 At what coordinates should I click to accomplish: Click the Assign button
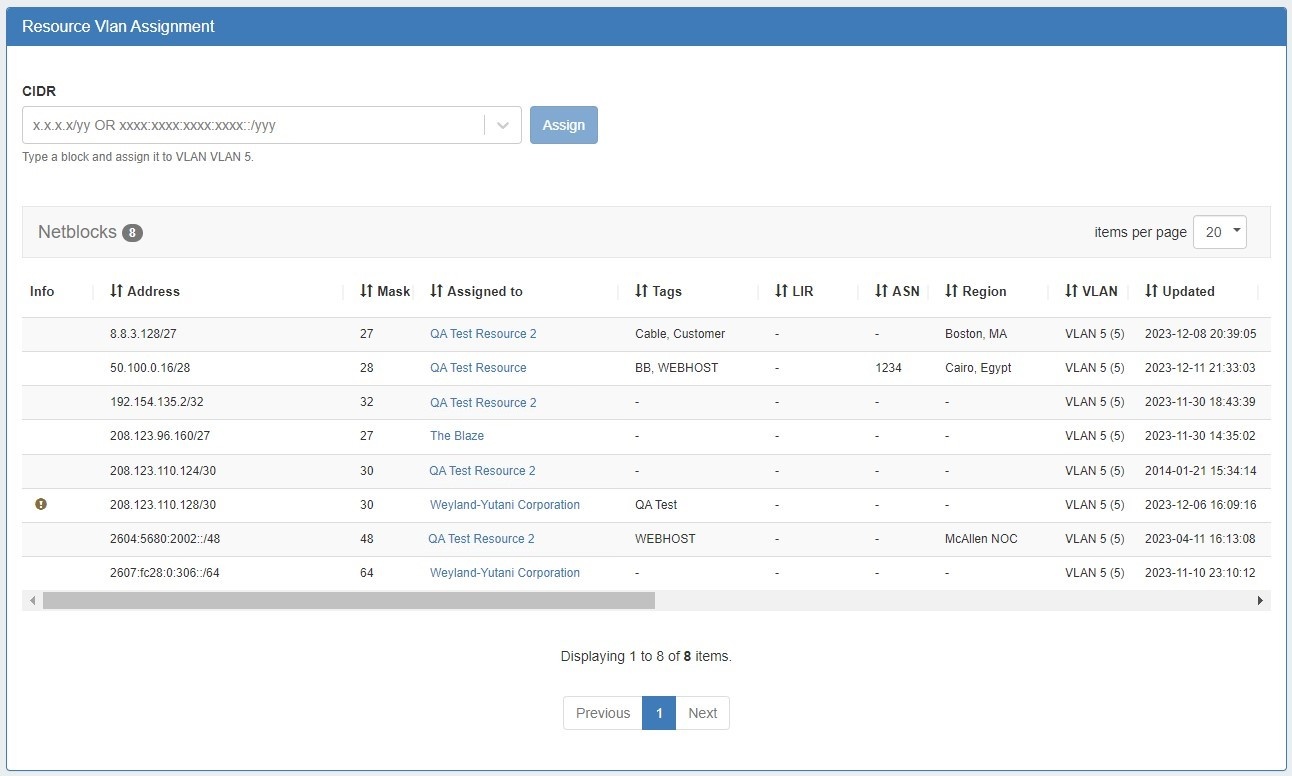(x=564, y=125)
